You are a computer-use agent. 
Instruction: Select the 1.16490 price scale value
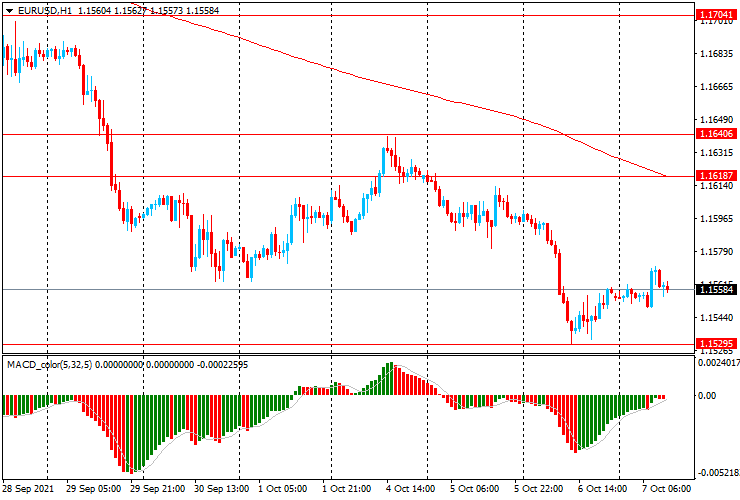coord(717,120)
